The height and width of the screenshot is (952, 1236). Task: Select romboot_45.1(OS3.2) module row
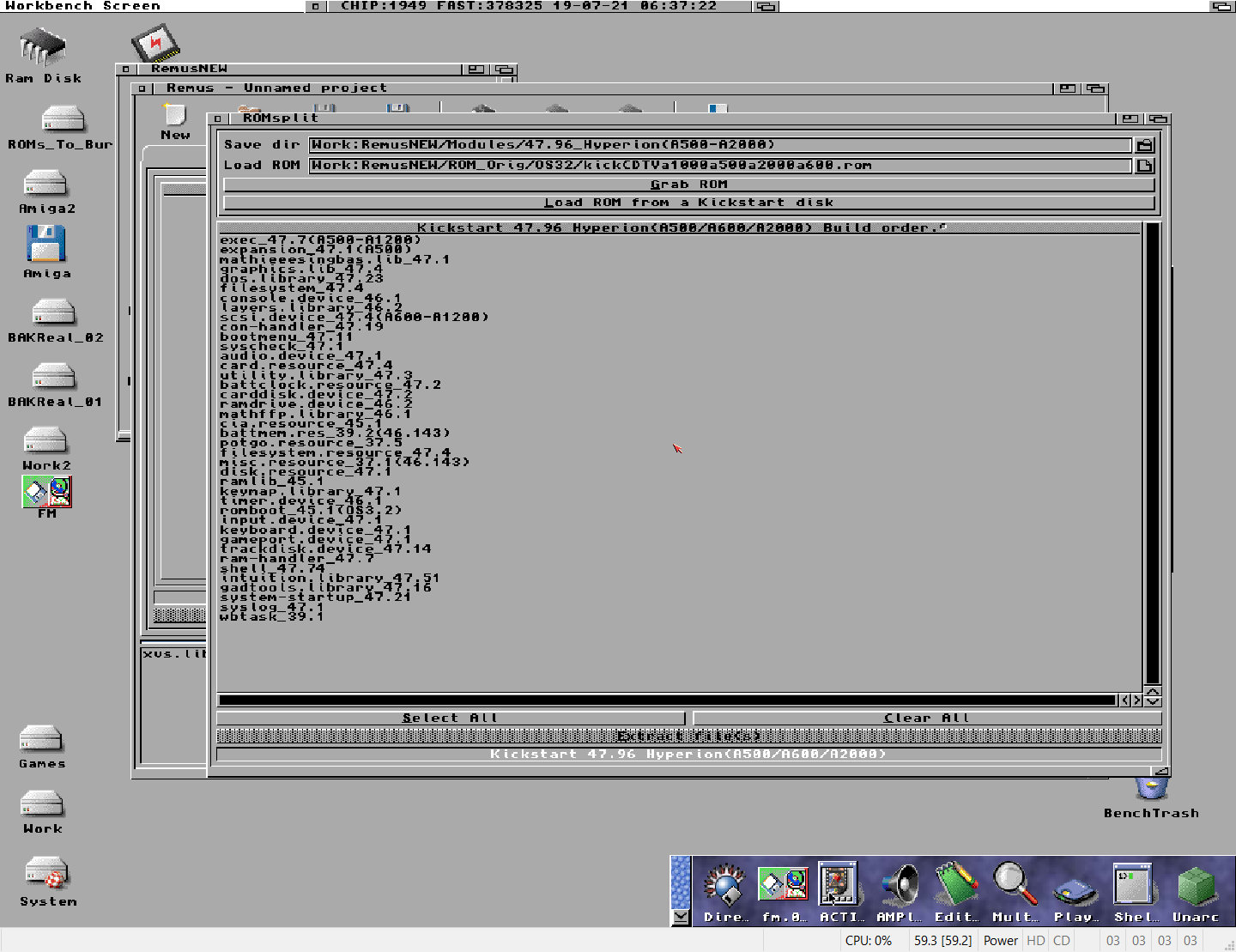pyautogui.click(x=311, y=510)
